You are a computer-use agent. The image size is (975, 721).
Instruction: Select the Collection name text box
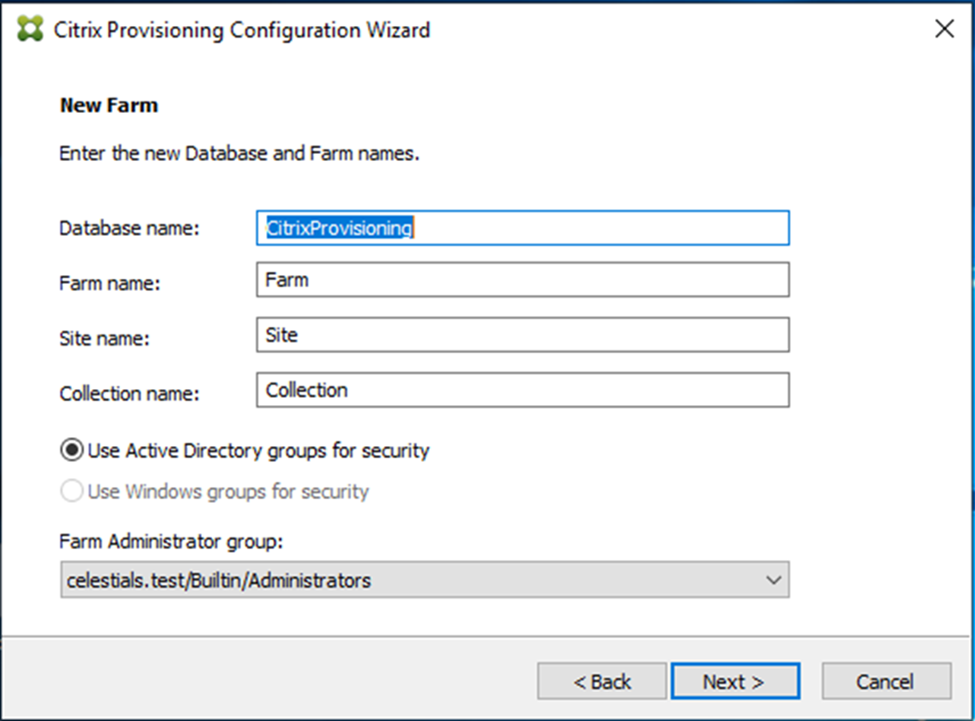click(x=522, y=390)
